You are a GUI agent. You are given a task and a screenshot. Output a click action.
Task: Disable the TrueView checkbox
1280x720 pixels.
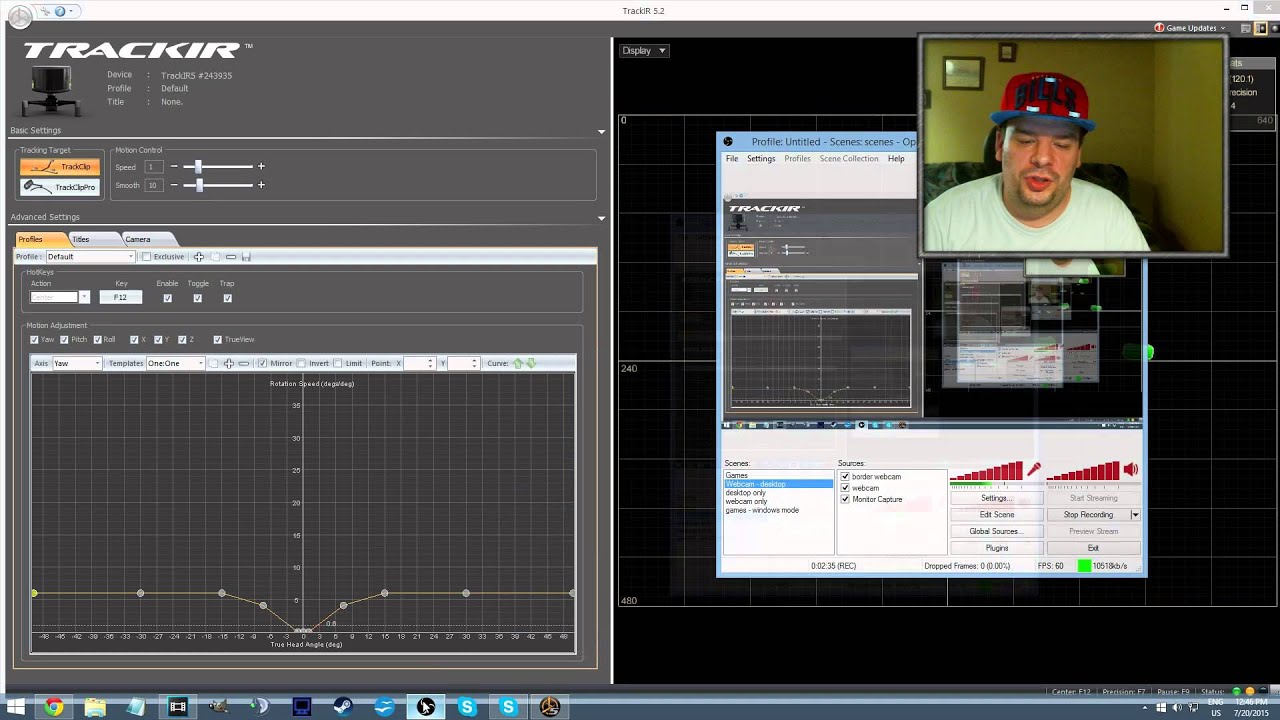point(217,340)
